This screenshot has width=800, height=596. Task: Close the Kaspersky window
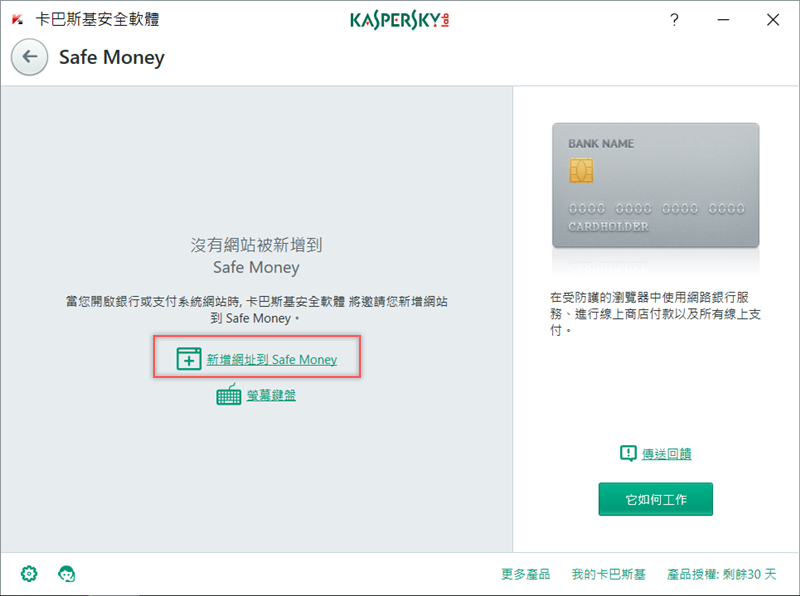click(x=773, y=20)
